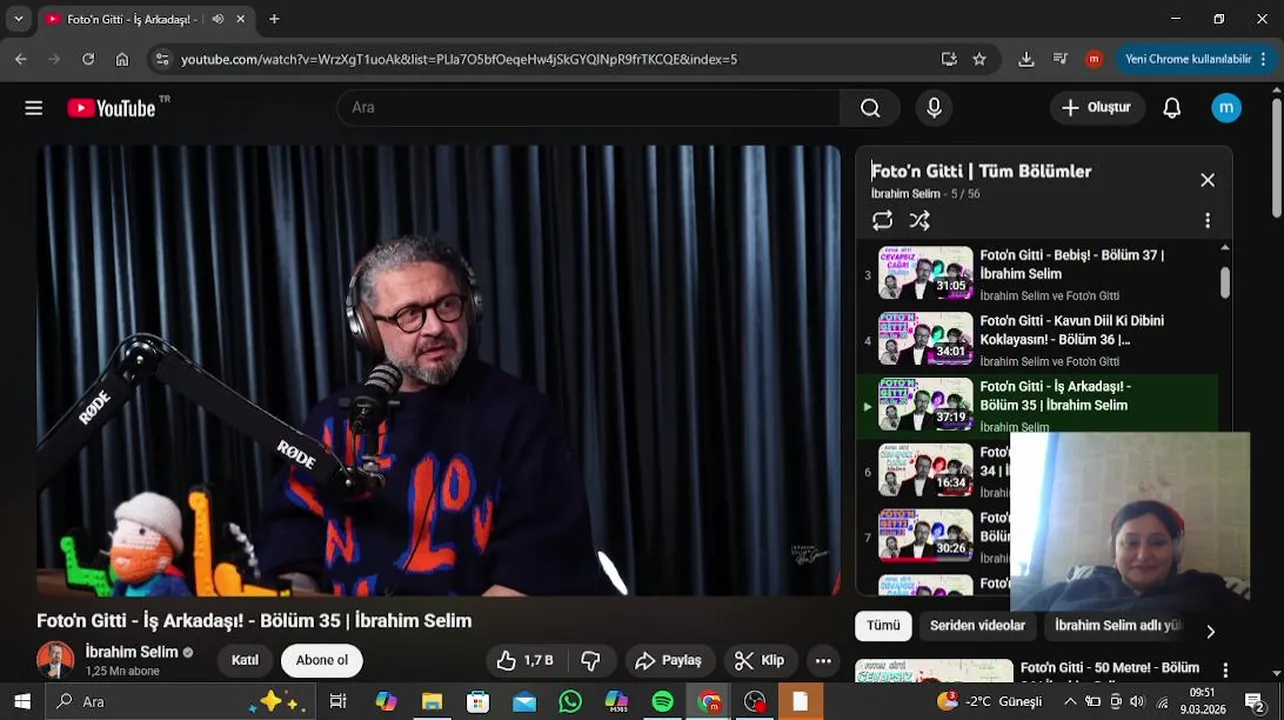This screenshot has width=1284, height=720.
Task: Mute the tab via its audio icon
Action: click(217, 19)
